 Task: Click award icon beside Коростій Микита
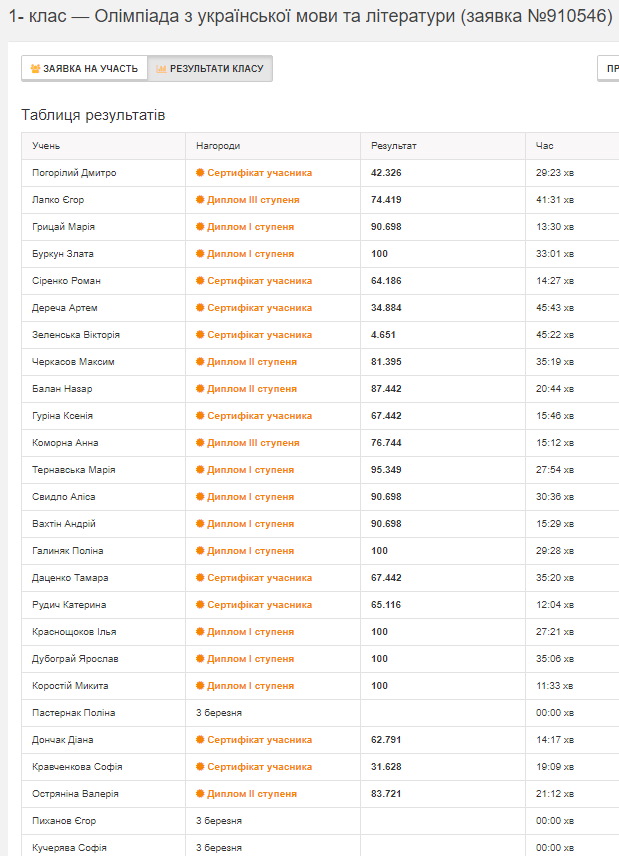pos(200,686)
